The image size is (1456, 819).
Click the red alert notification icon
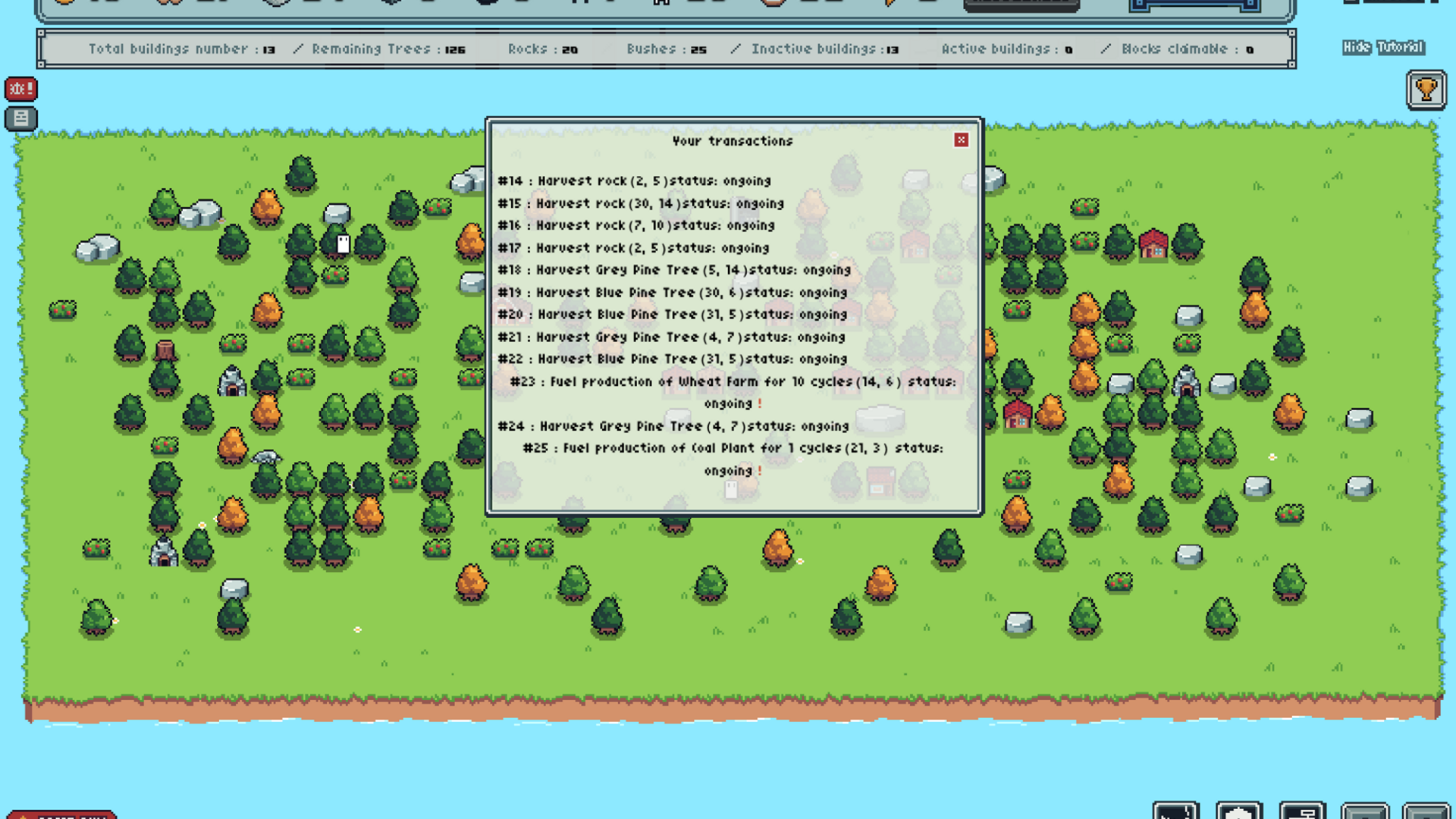tap(20, 89)
